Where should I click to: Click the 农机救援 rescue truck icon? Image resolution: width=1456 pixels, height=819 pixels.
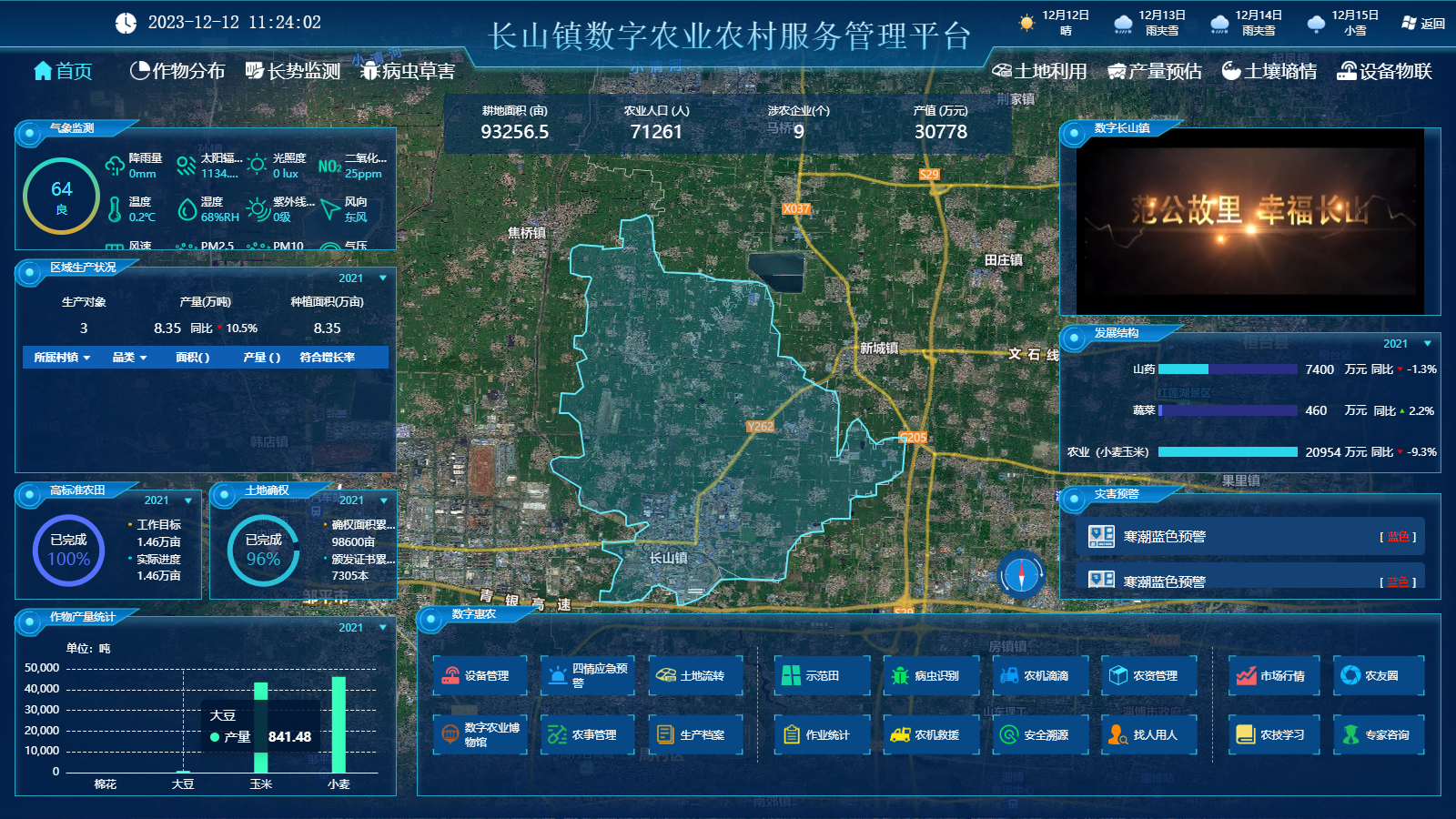point(900,734)
